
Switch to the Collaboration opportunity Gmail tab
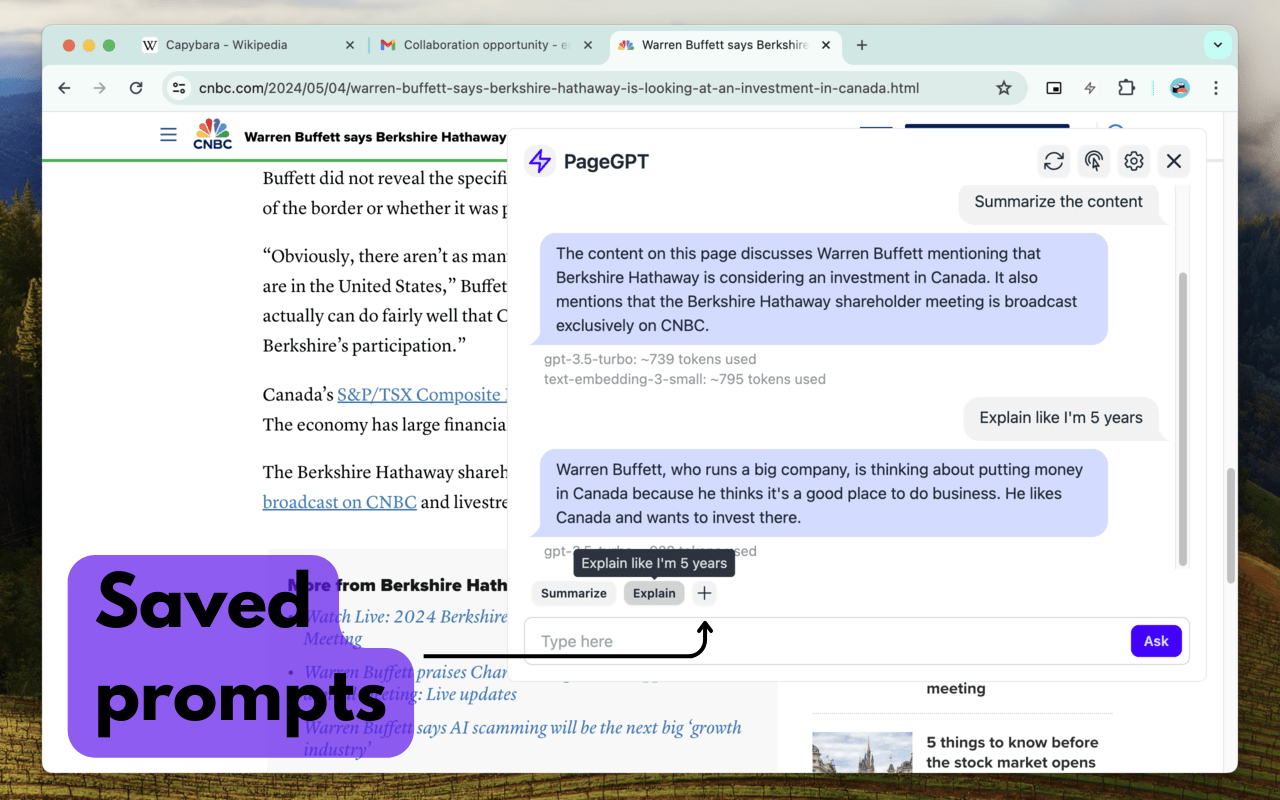click(470, 44)
